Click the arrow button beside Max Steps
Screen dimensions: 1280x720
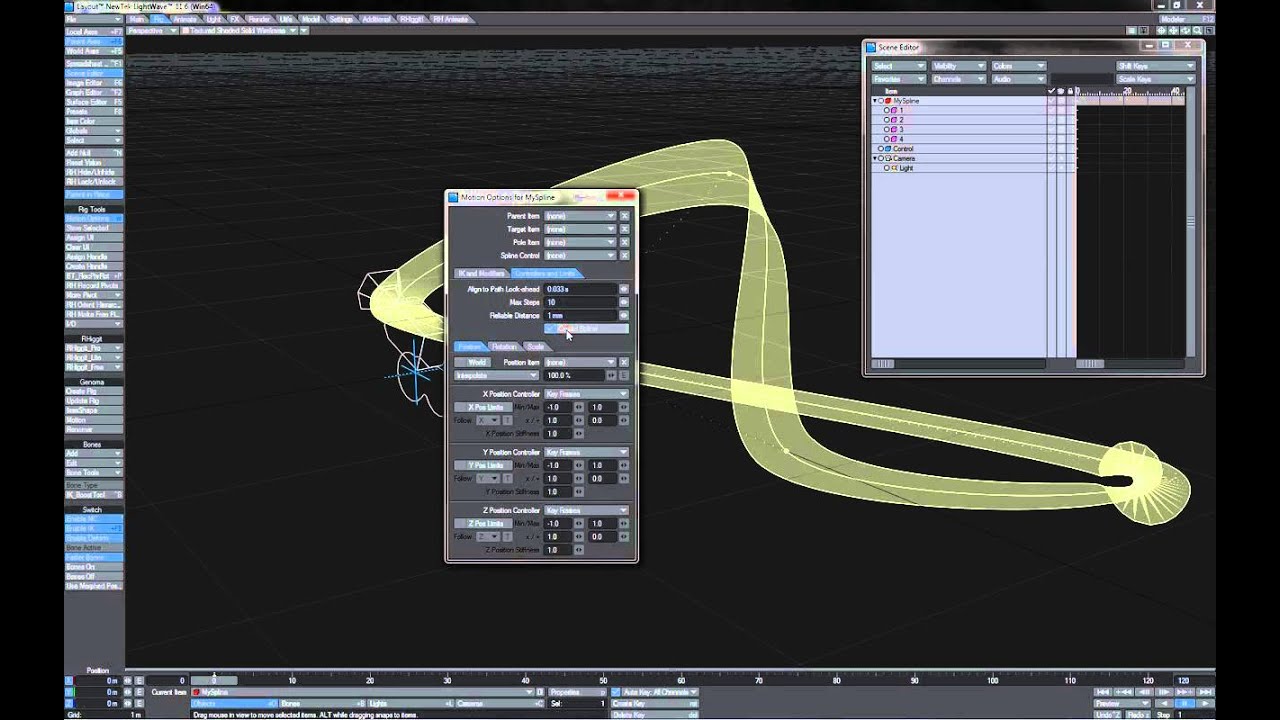tap(624, 302)
